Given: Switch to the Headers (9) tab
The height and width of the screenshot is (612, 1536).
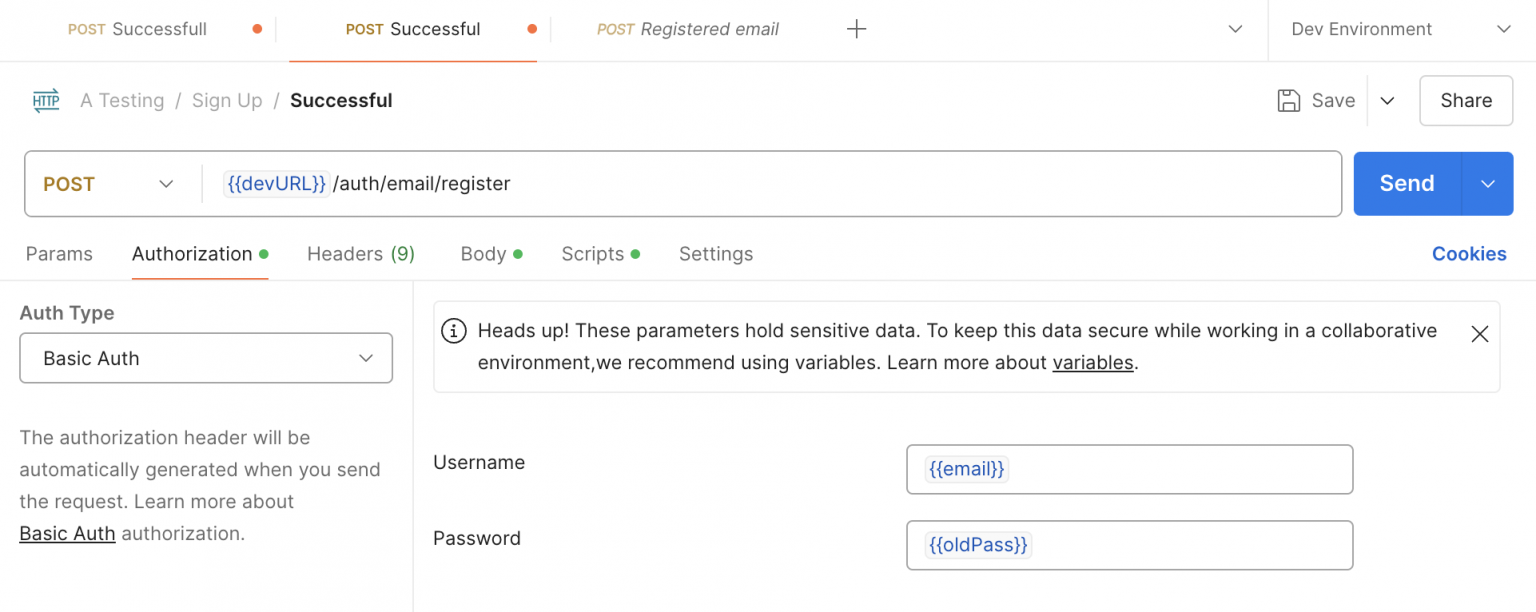Looking at the screenshot, I should [360, 254].
